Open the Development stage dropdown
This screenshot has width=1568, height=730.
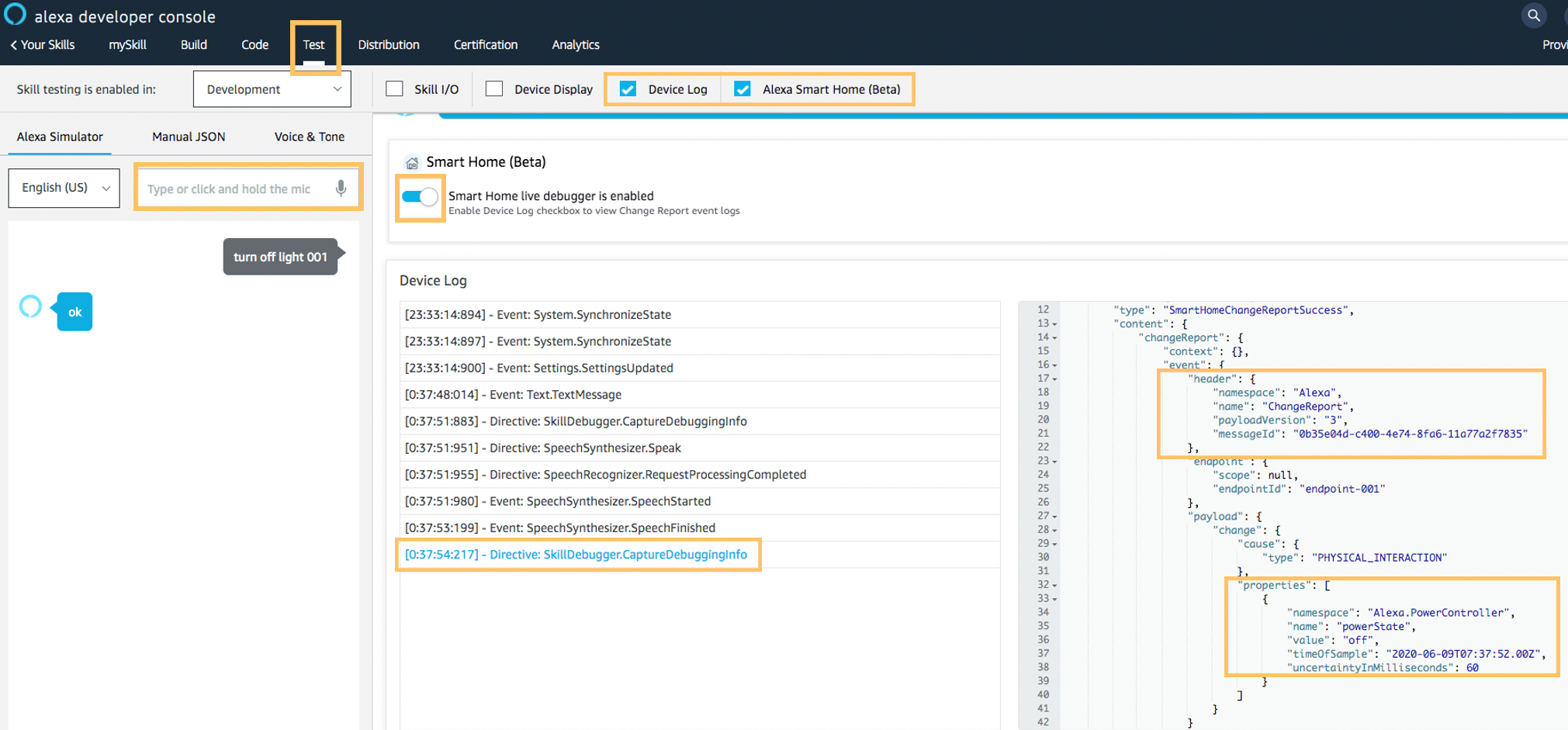click(272, 89)
